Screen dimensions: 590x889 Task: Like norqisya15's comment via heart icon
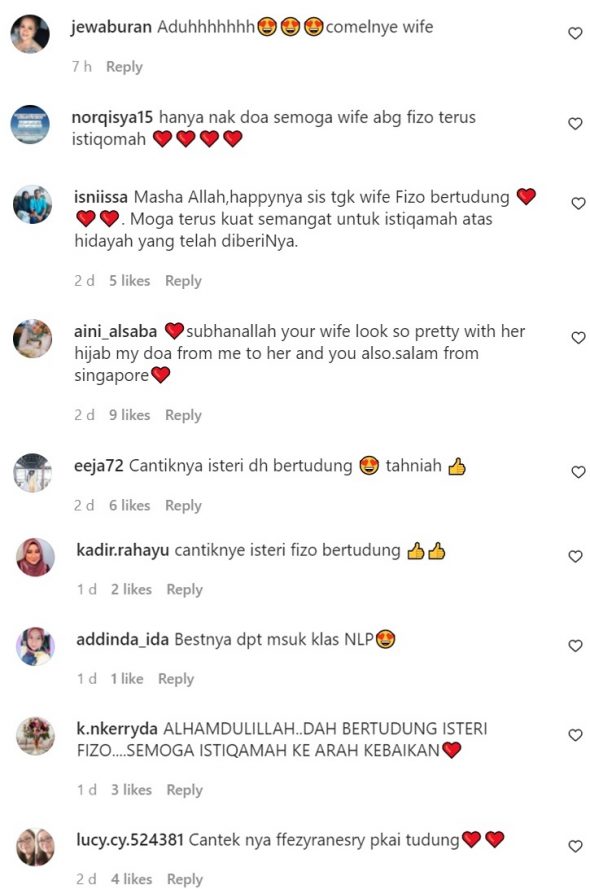click(x=575, y=123)
